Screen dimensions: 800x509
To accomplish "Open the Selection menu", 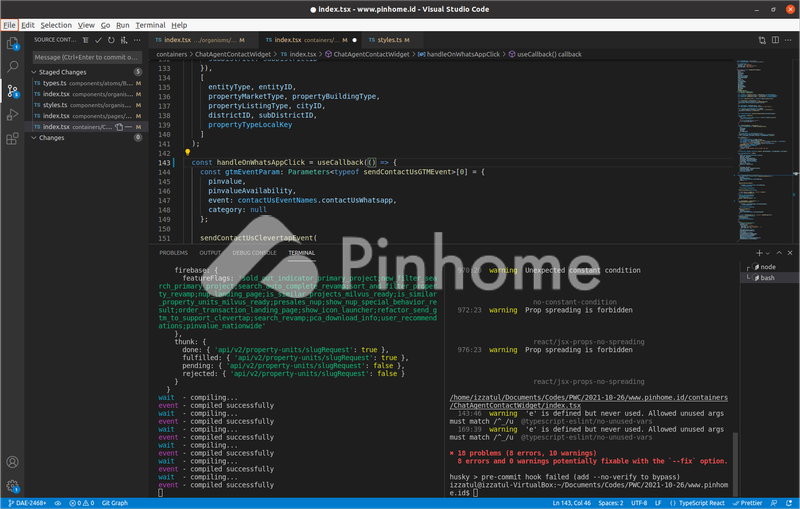I will point(56,25).
